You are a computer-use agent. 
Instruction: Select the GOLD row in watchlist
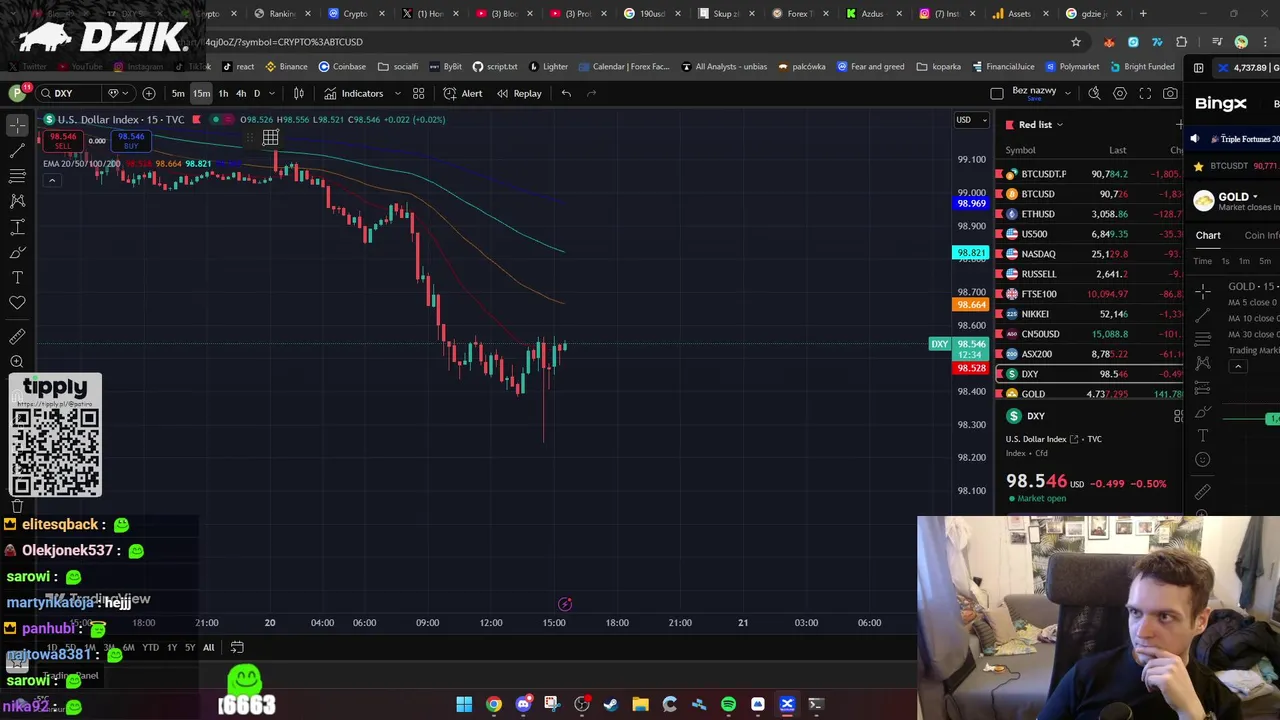1089,394
